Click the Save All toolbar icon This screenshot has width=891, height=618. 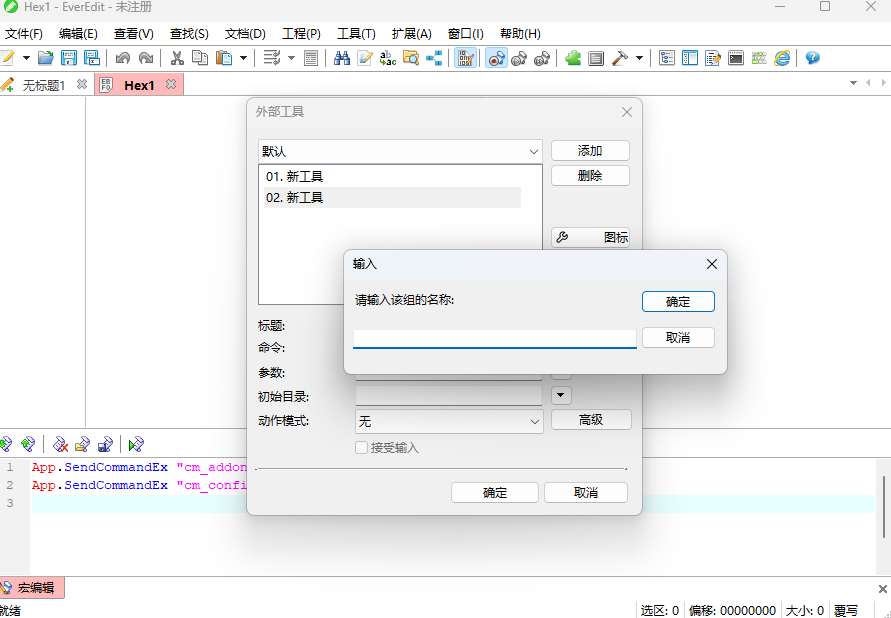click(x=91, y=58)
